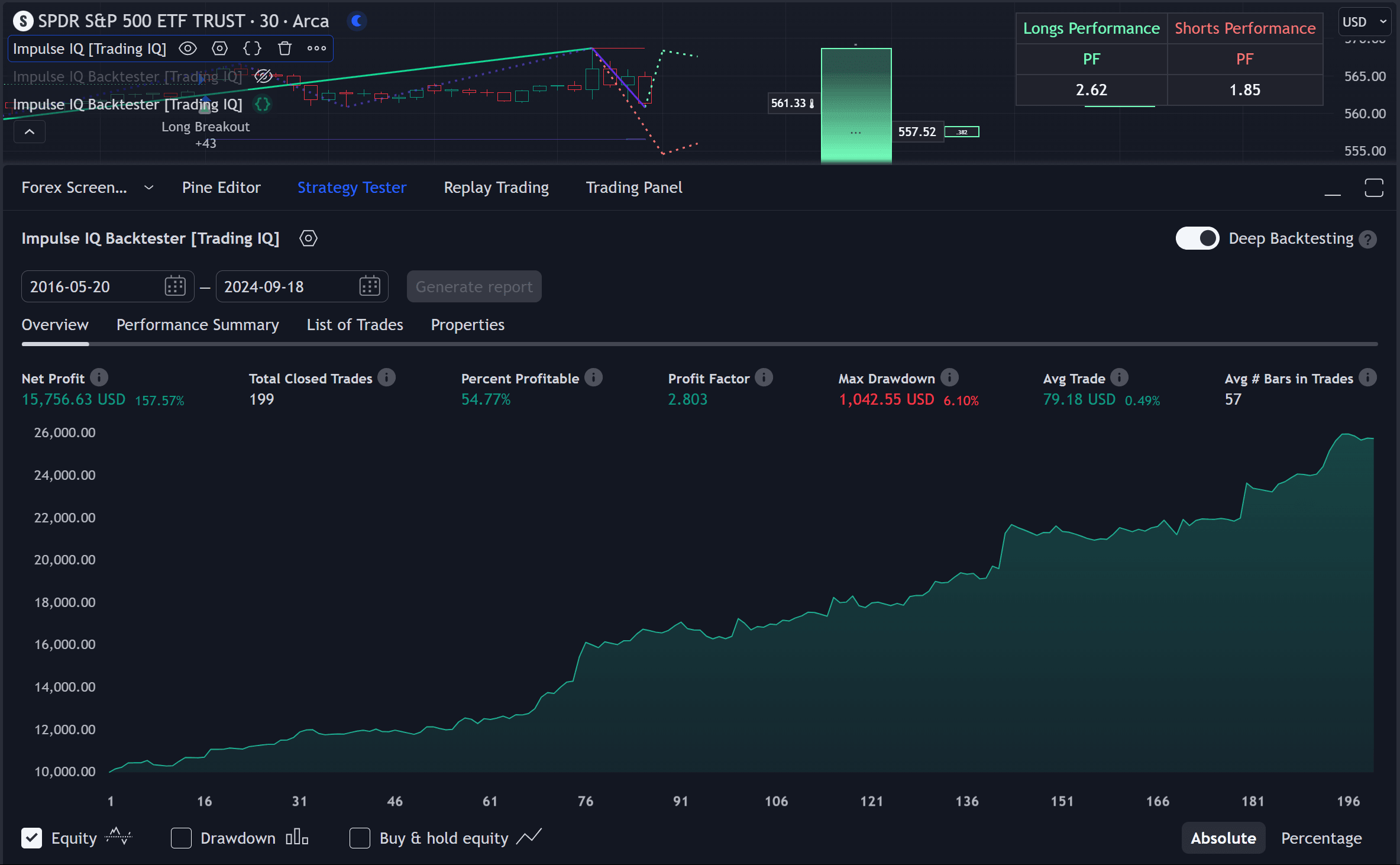Image resolution: width=1400 pixels, height=865 pixels.
Task: Select Absolute display mode
Action: (x=1223, y=838)
